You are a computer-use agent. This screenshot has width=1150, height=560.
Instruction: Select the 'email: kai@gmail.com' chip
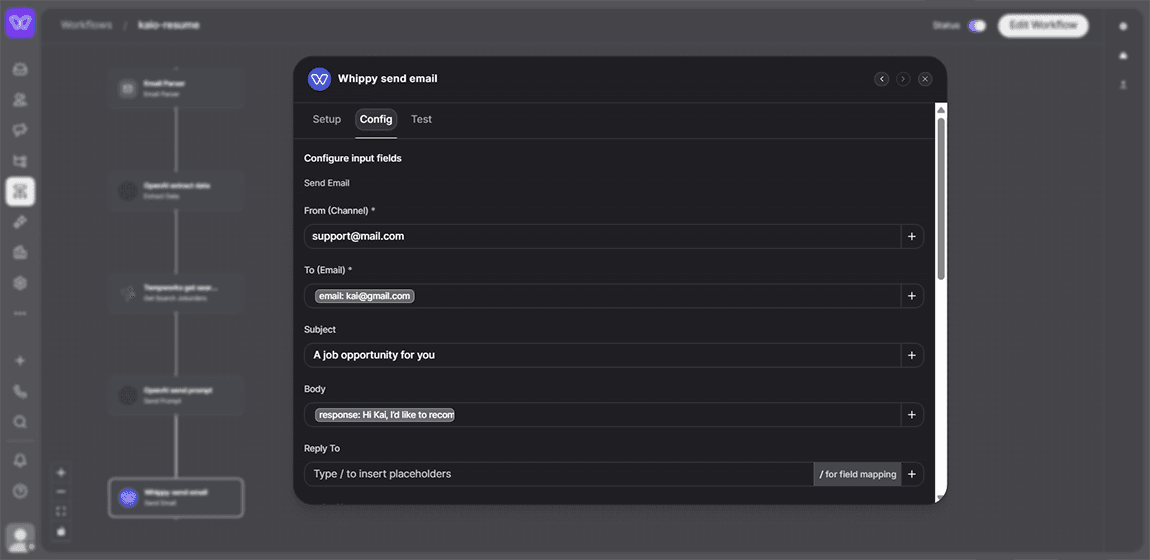tap(365, 296)
